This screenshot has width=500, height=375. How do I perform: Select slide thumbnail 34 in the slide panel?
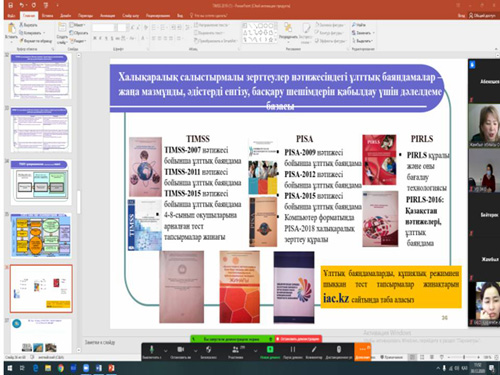[x=41, y=182]
